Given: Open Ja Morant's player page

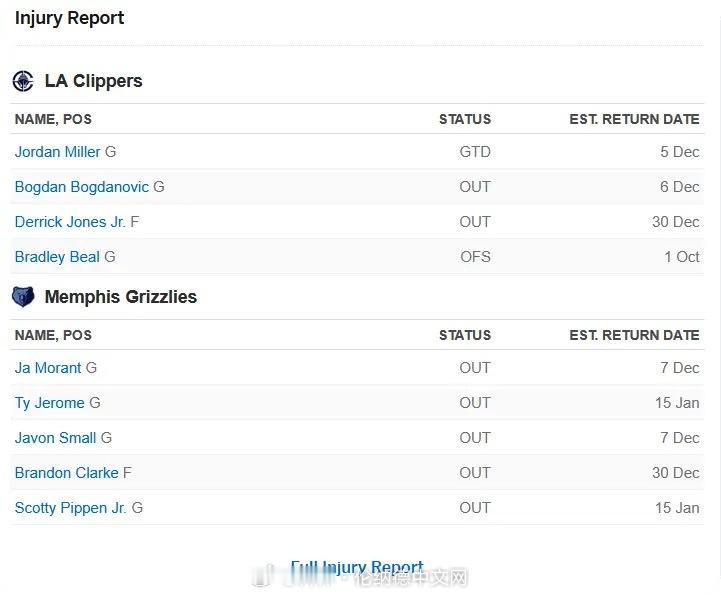Looking at the screenshot, I should coord(48,368).
